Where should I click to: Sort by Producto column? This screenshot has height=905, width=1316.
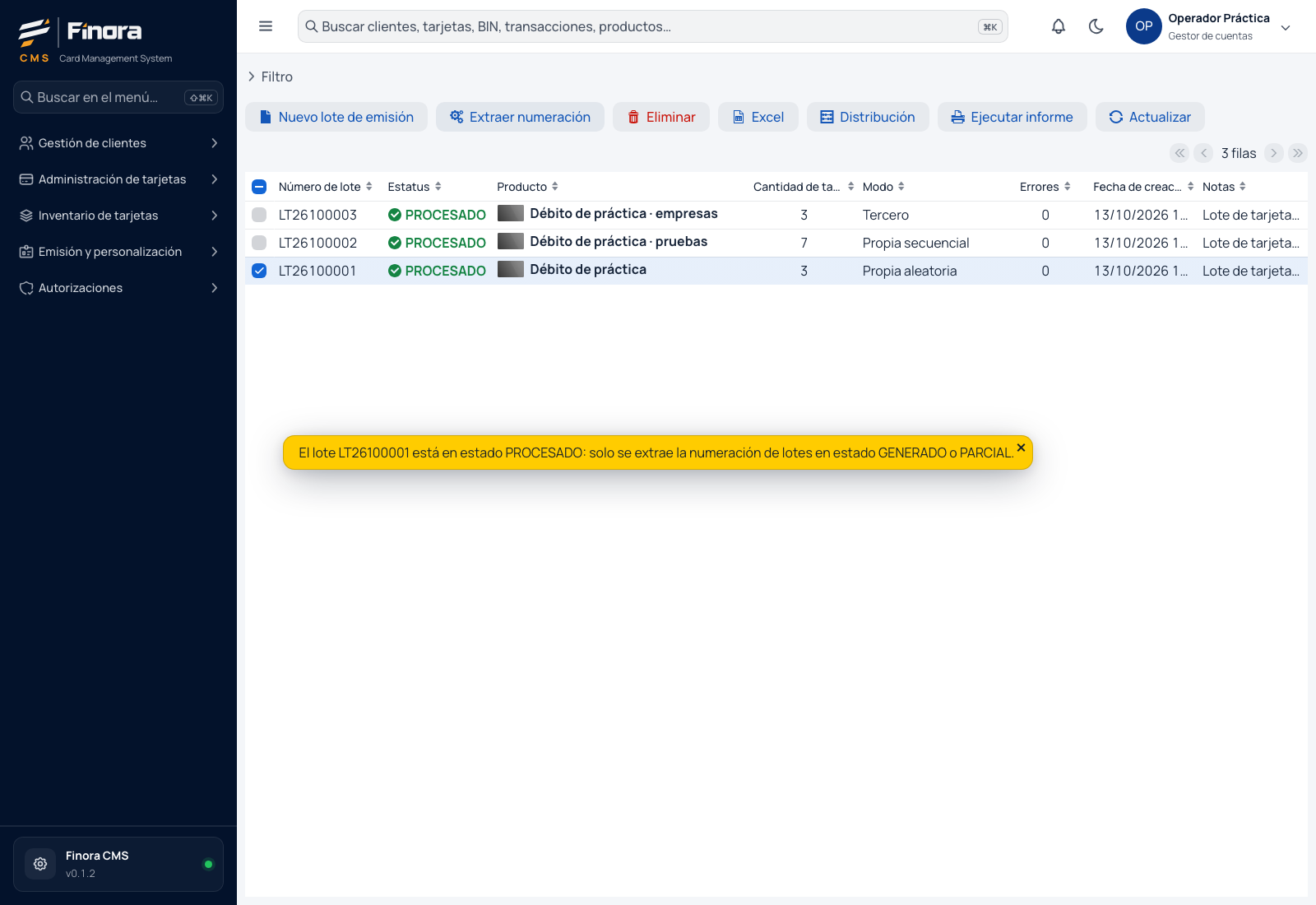point(528,187)
